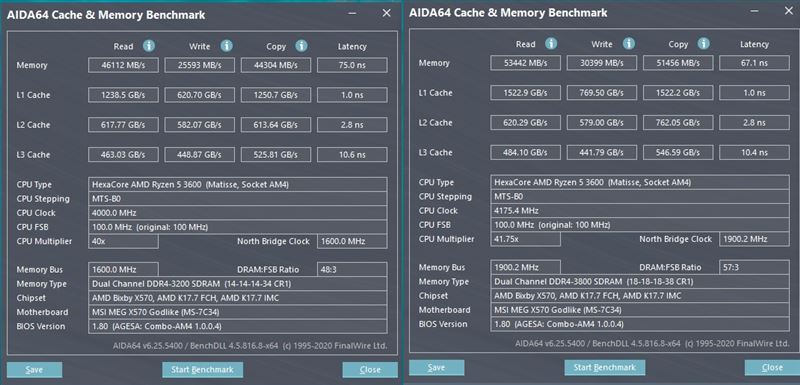Click L2 Cache Copy value 613.64 GB/s
The image size is (800, 385).
276,125
